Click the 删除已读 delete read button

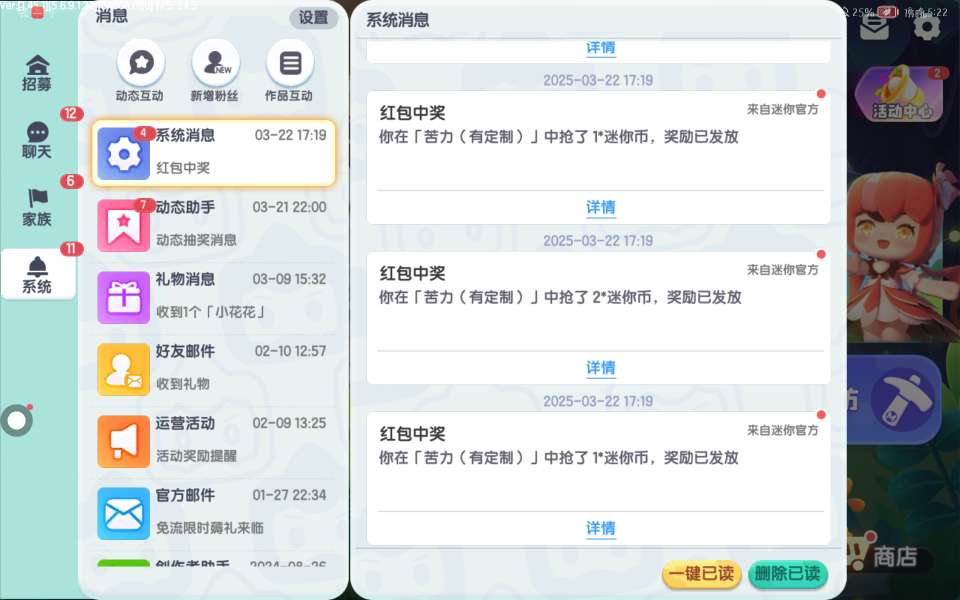point(788,574)
